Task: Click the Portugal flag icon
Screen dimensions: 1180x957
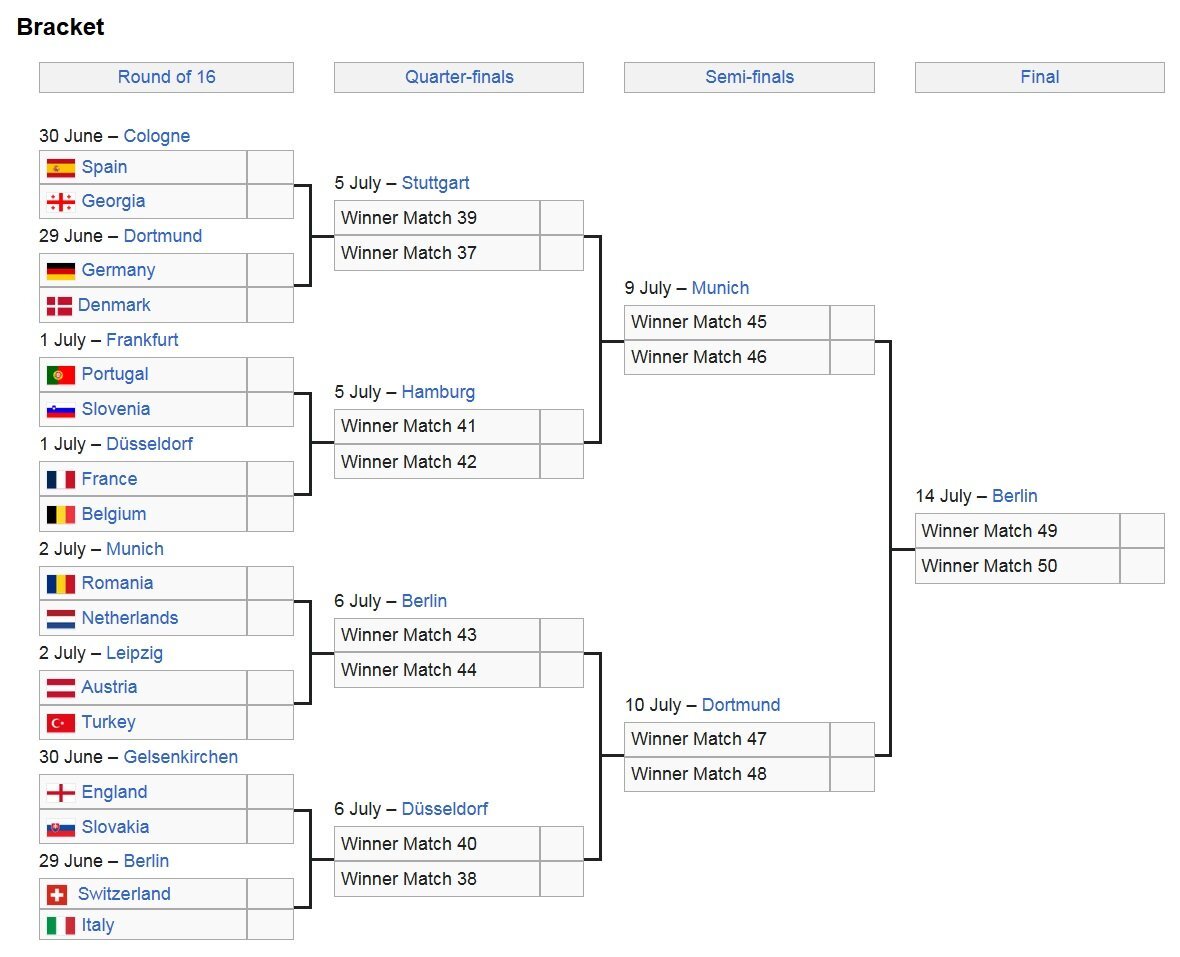Action: point(60,375)
